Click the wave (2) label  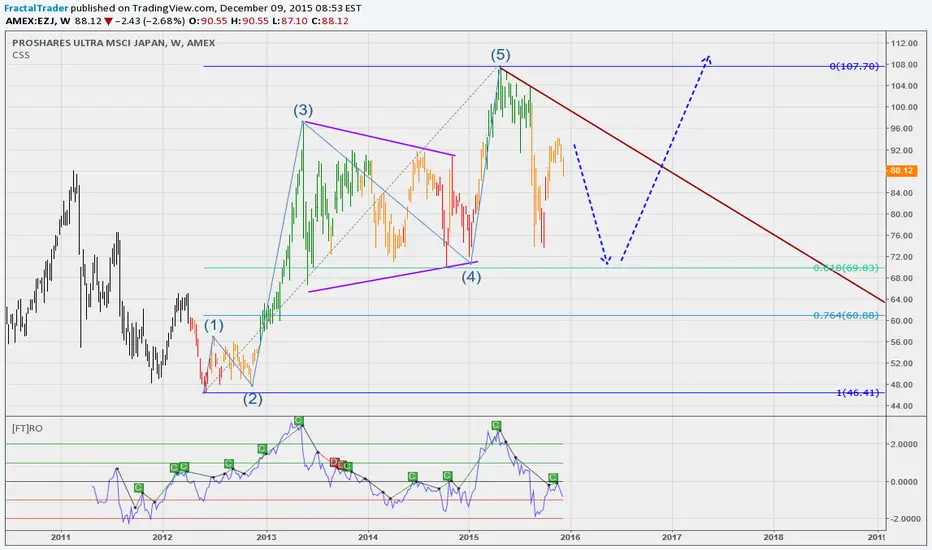tap(253, 398)
